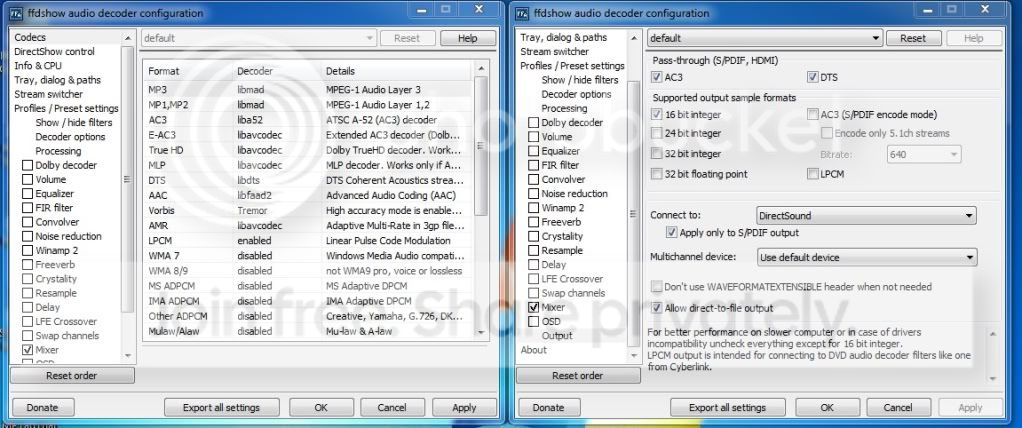Uncheck AC3 pass-through checkbox
Image resolution: width=1022 pixels, height=428 pixels.
click(656, 78)
